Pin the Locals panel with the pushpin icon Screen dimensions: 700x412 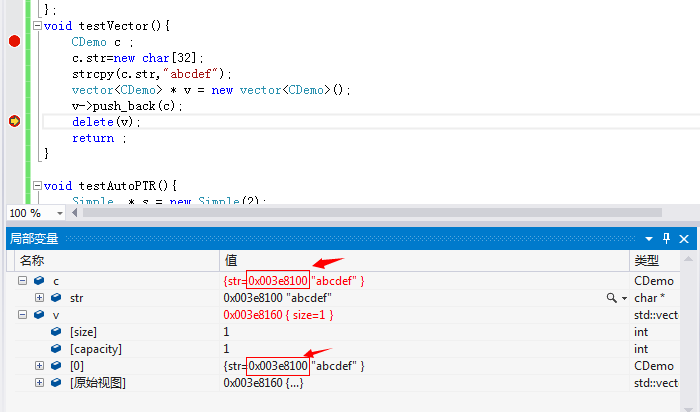[x=667, y=238]
